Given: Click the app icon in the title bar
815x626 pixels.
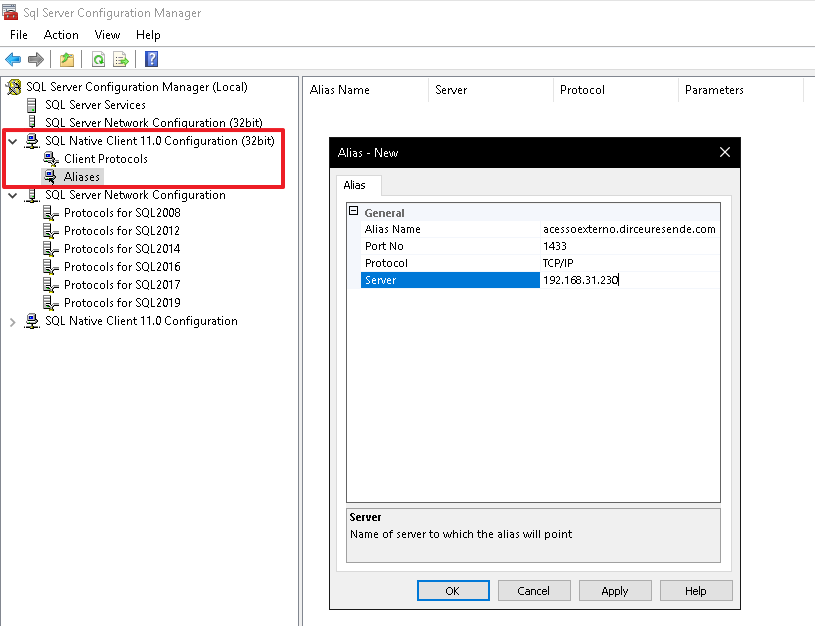Looking at the screenshot, I should point(10,12).
